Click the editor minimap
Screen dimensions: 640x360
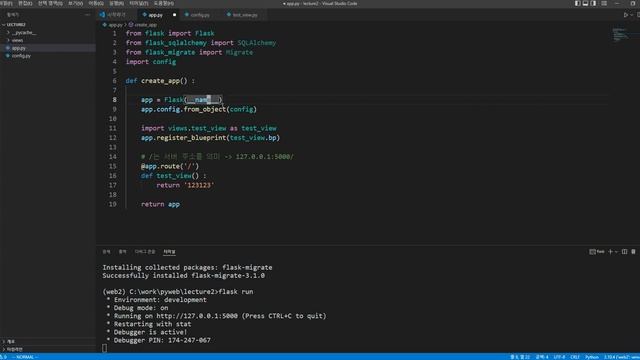(621, 35)
